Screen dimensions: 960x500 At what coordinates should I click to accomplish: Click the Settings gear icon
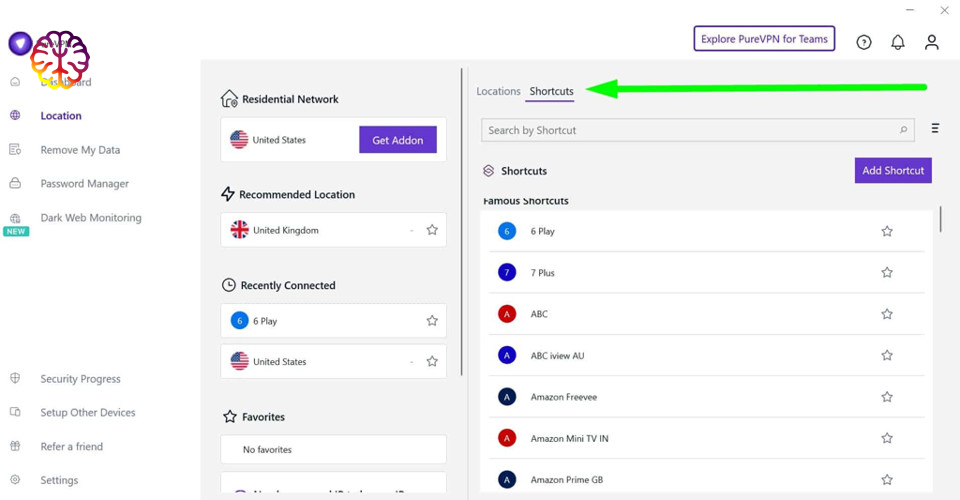[15, 480]
